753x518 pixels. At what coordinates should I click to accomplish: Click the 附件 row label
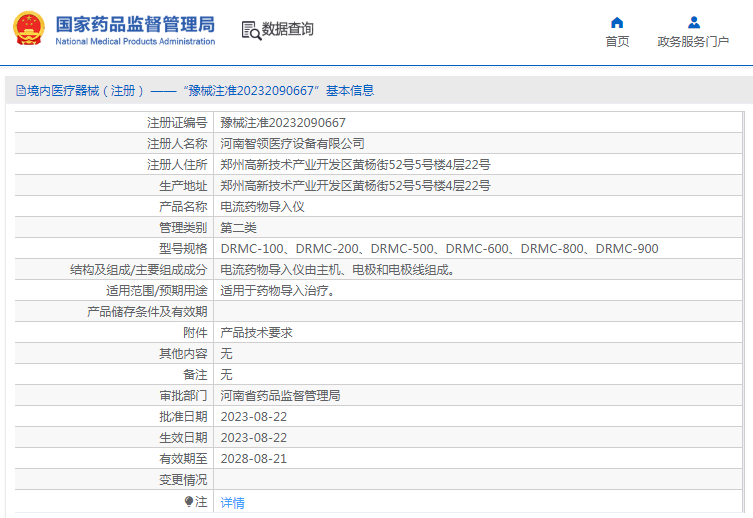(x=195, y=333)
